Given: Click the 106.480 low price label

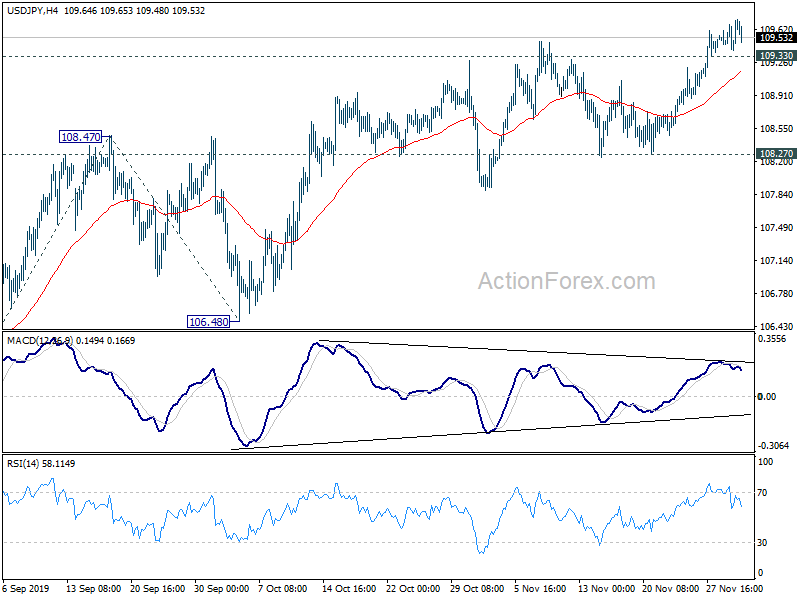Looking at the screenshot, I should [208, 322].
